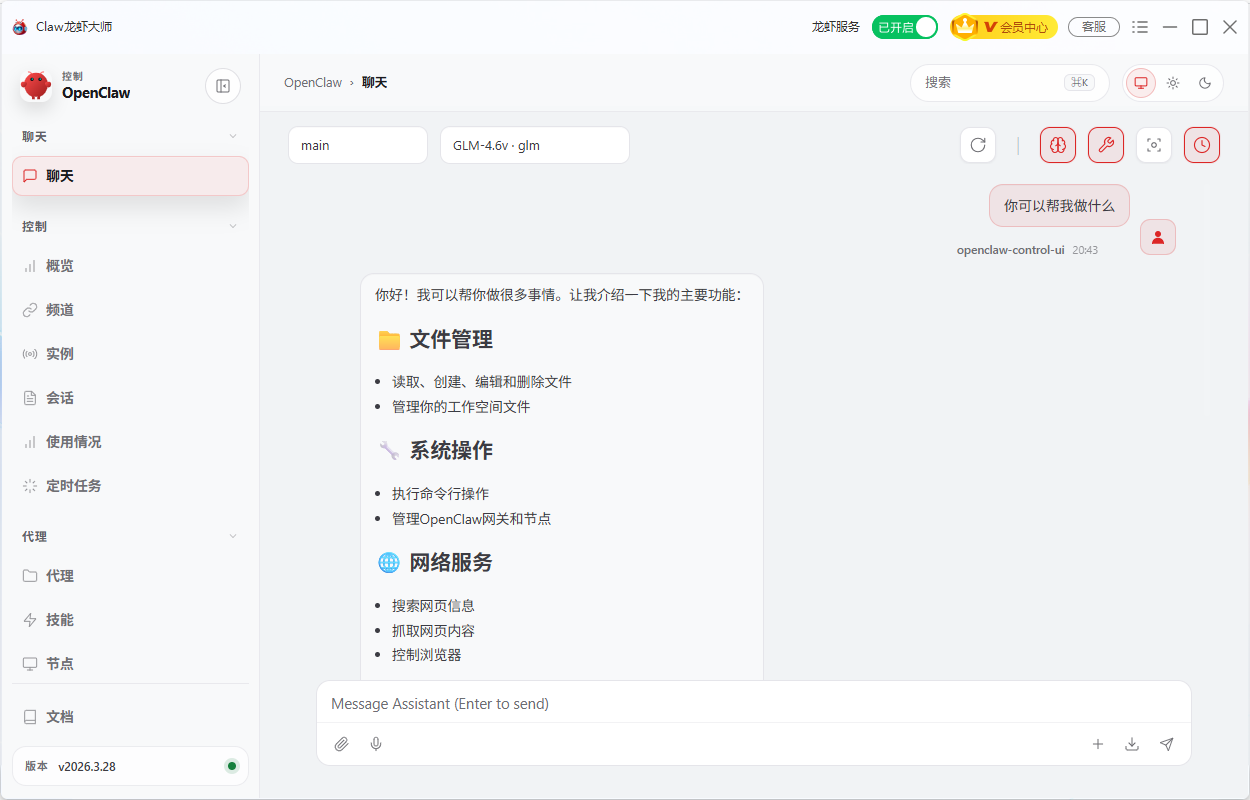Focus the Message Assistant input box
This screenshot has height=800, width=1250.
754,704
